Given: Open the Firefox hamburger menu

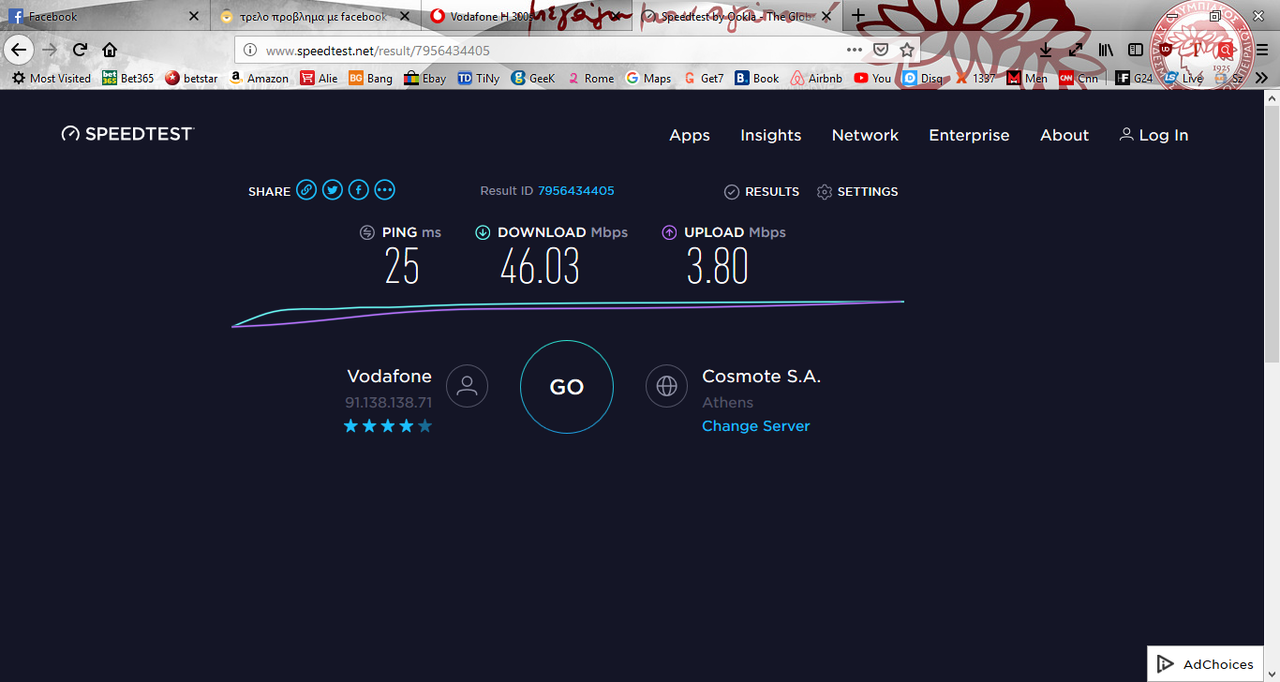Looking at the screenshot, I should pos(1262,49).
